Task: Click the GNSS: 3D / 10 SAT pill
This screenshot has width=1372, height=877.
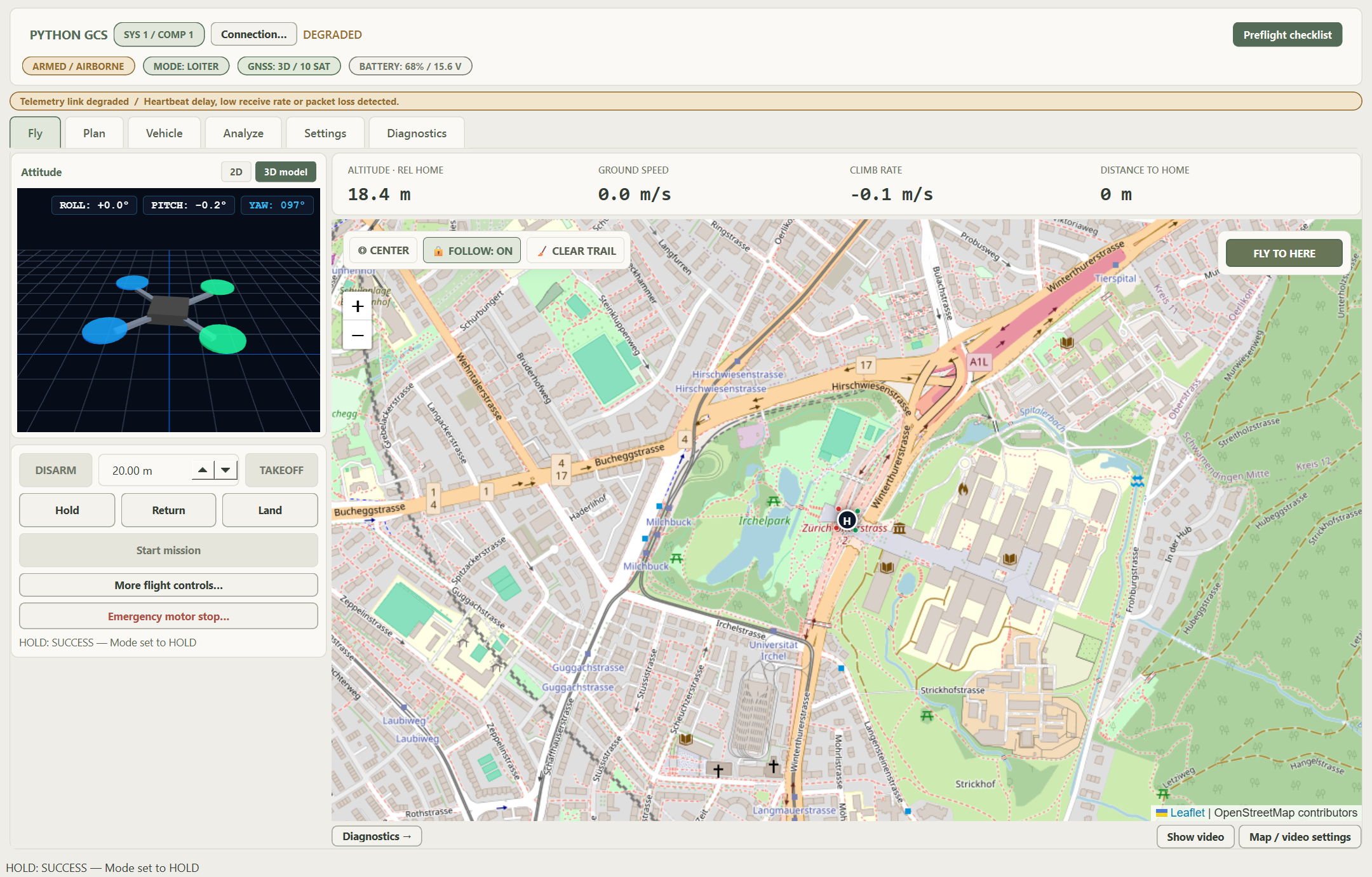Action: pyautogui.click(x=289, y=66)
